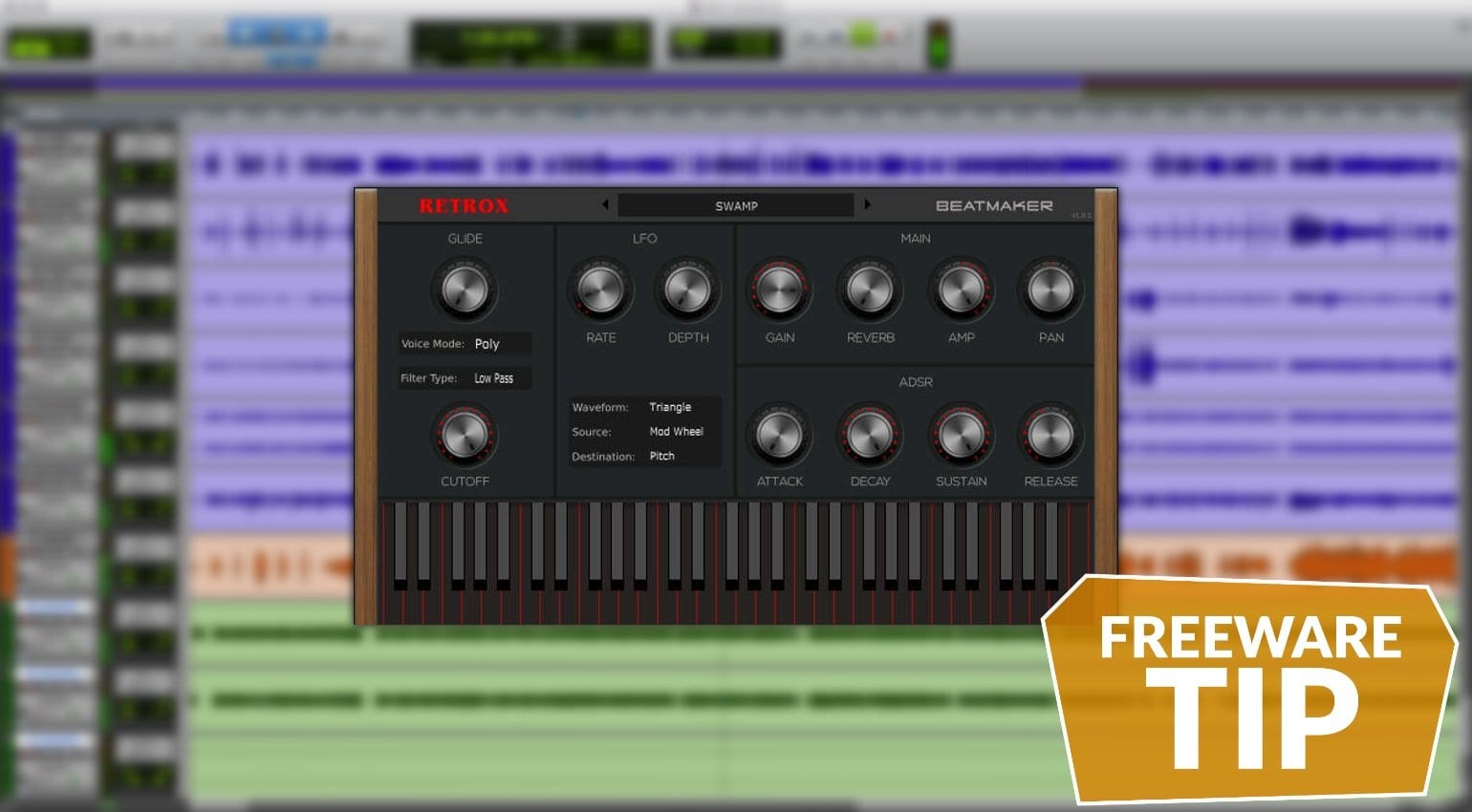Adjust the REVERB knob
Viewport: 1472px width, 812px height.
coord(870,289)
